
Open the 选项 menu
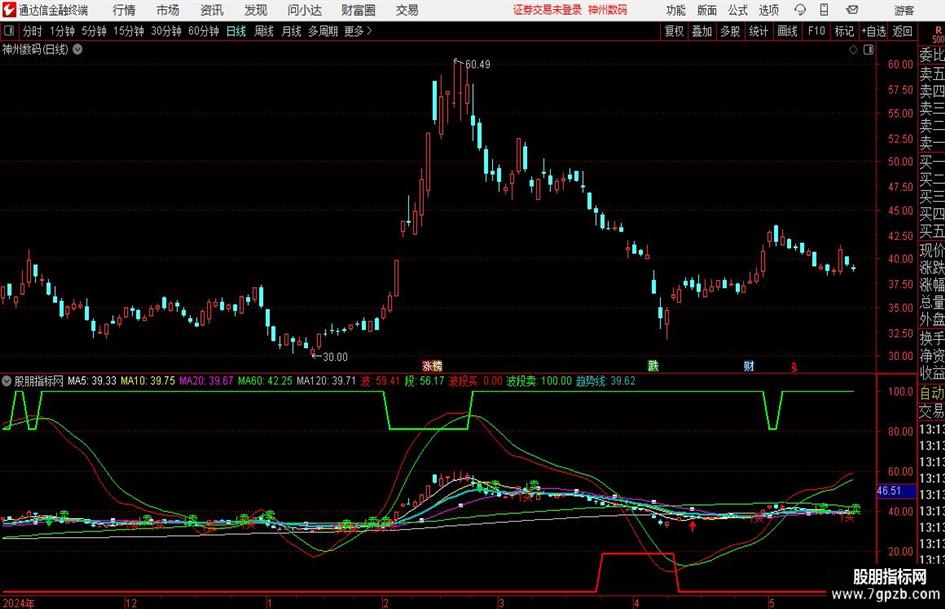[768, 10]
